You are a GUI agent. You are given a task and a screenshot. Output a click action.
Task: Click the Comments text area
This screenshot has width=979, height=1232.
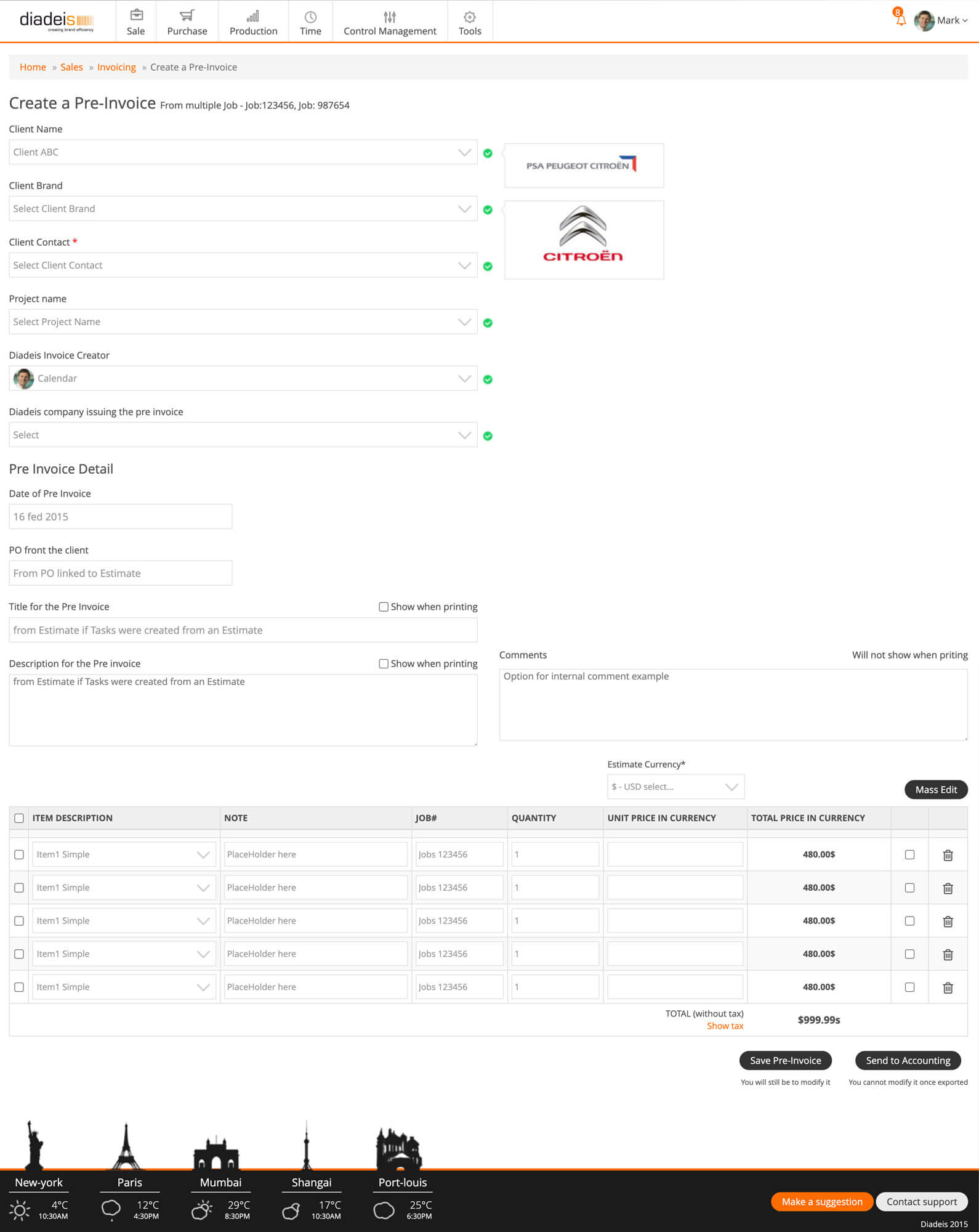click(733, 704)
